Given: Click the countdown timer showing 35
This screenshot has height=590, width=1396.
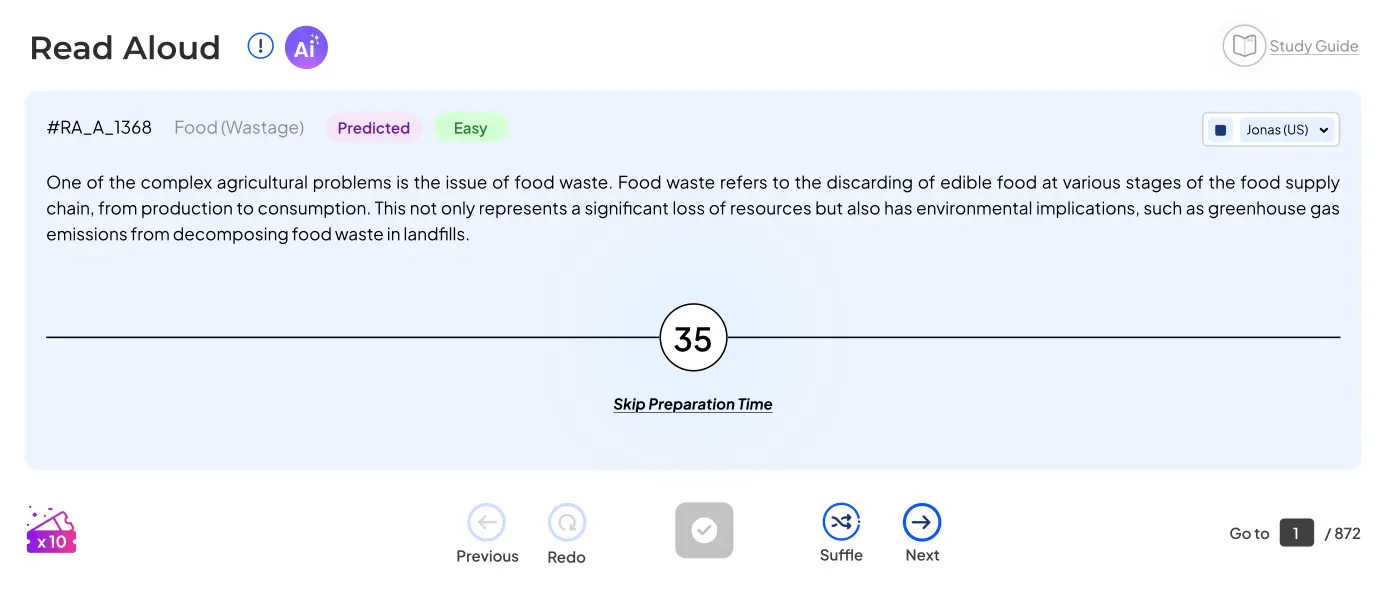Looking at the screenshot, I should click(693, 337).
